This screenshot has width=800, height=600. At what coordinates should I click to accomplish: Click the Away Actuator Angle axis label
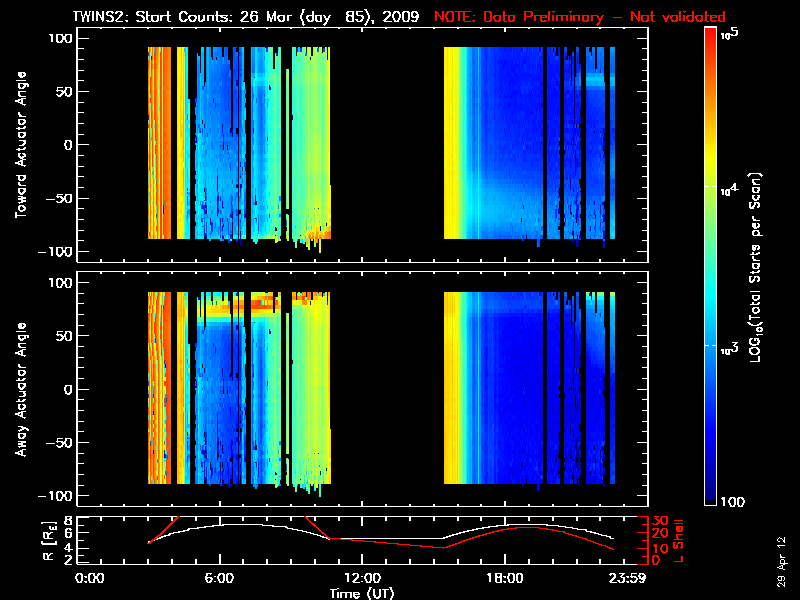coord(20,390)
